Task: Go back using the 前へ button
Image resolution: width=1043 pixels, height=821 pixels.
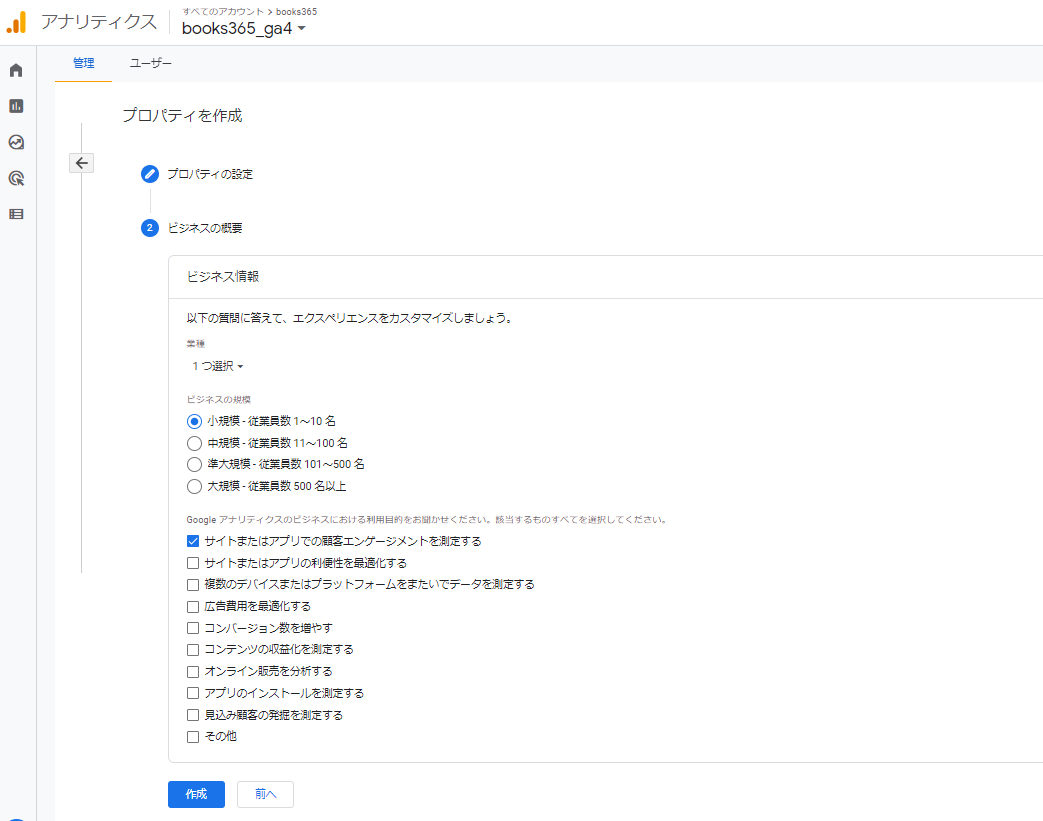Action: coord(264,794)
